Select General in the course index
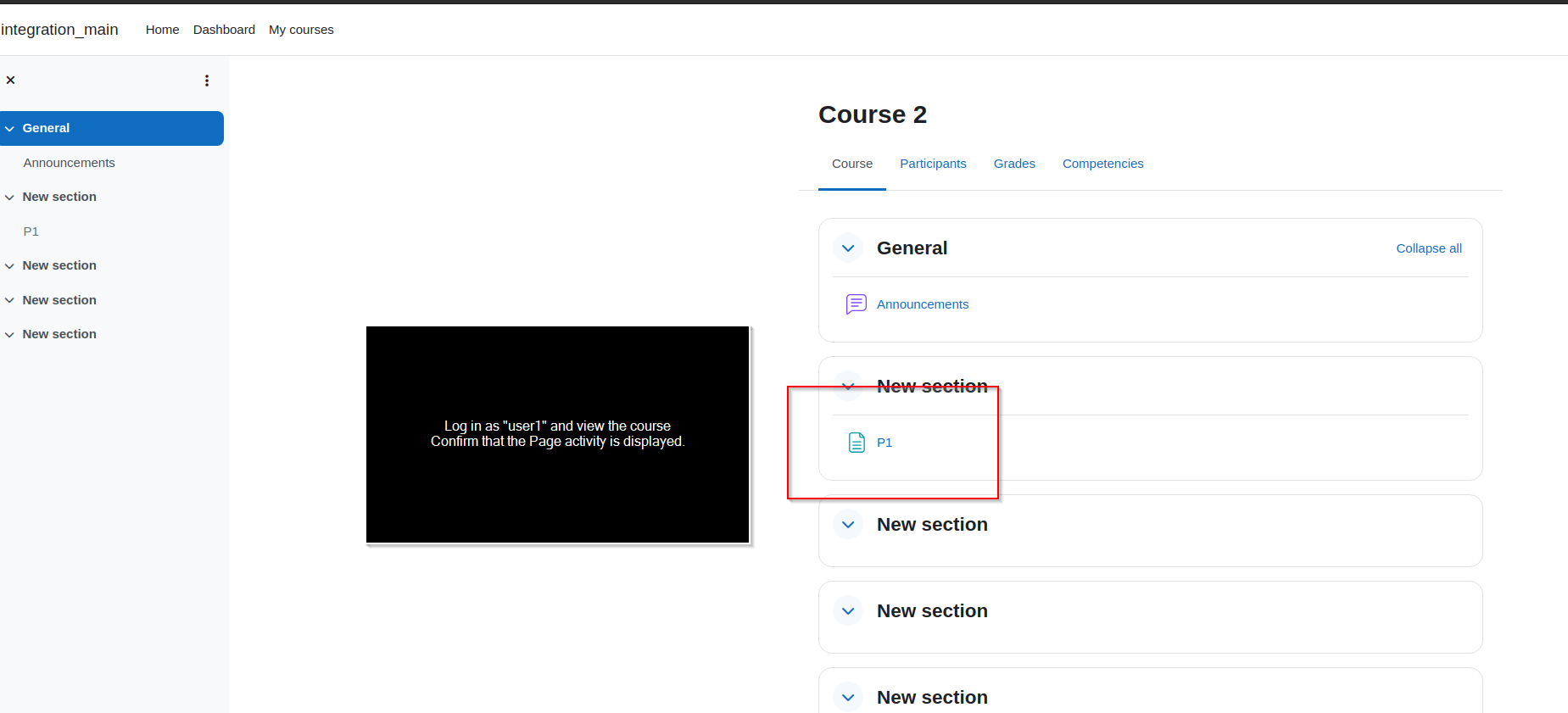The height and width of the screenshot is (713, 1568). tap(46, 128)
